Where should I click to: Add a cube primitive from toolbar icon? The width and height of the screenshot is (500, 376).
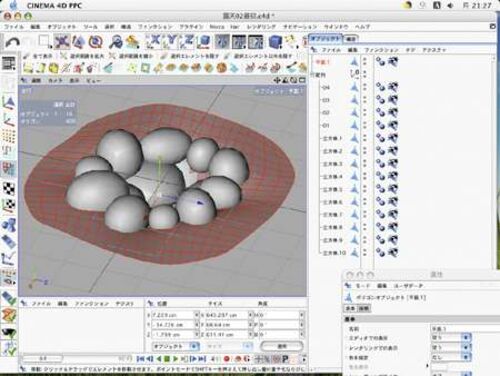pos(275,42)
